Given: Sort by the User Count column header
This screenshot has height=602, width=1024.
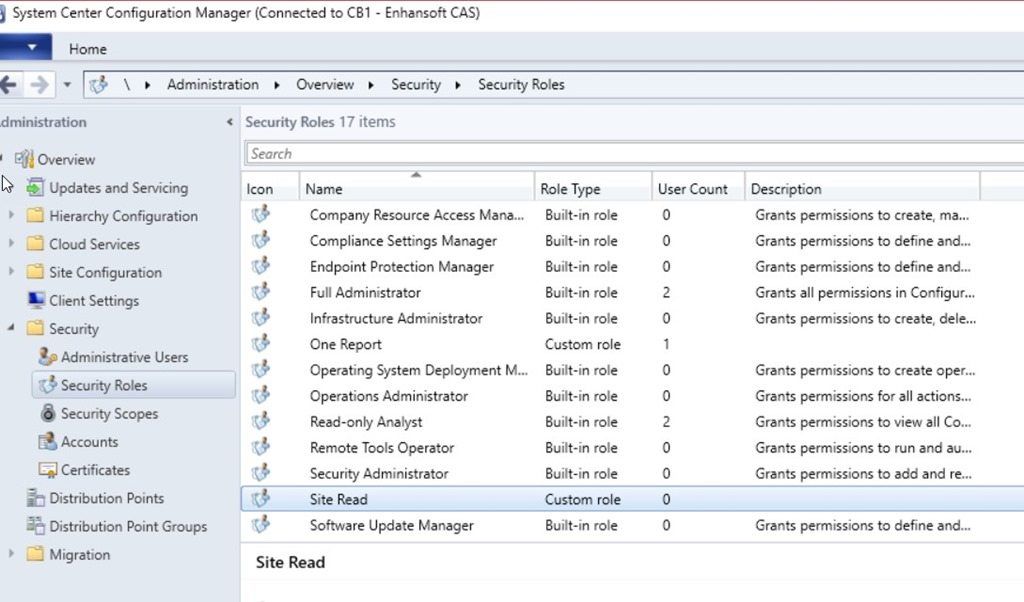Looking at the screenshot, I should (x=698, y=189).
